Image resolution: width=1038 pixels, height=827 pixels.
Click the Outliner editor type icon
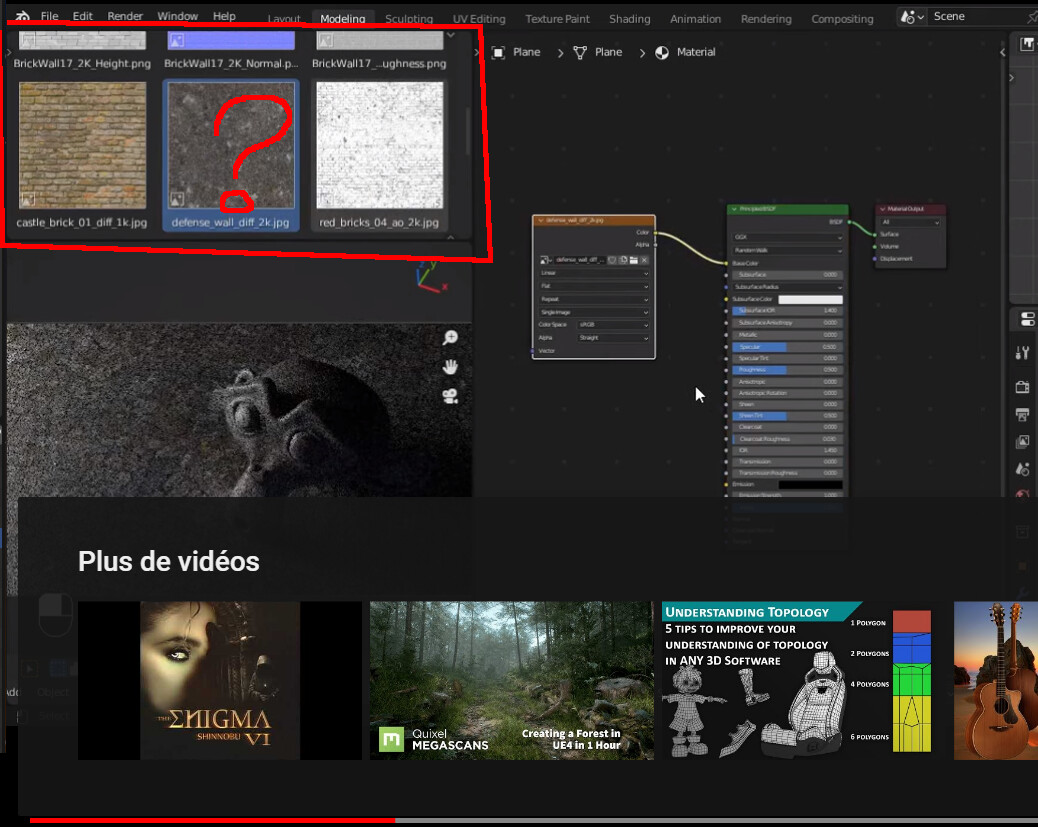click(x=1027, y=44)
